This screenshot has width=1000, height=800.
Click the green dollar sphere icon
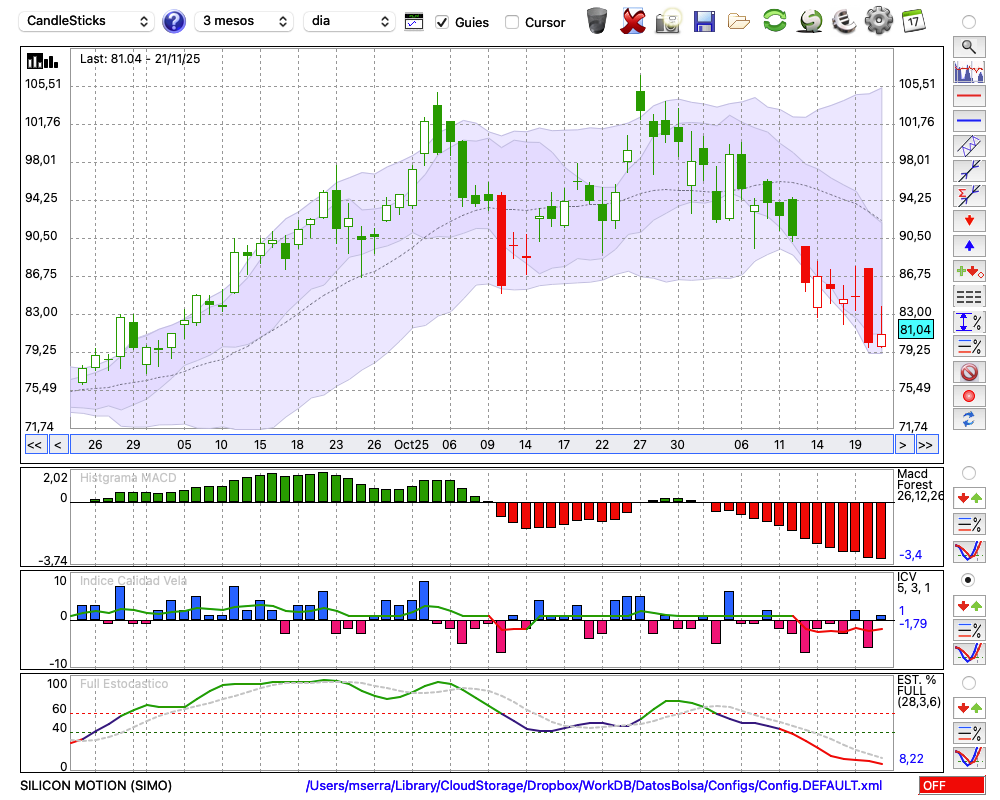(810, 20)
